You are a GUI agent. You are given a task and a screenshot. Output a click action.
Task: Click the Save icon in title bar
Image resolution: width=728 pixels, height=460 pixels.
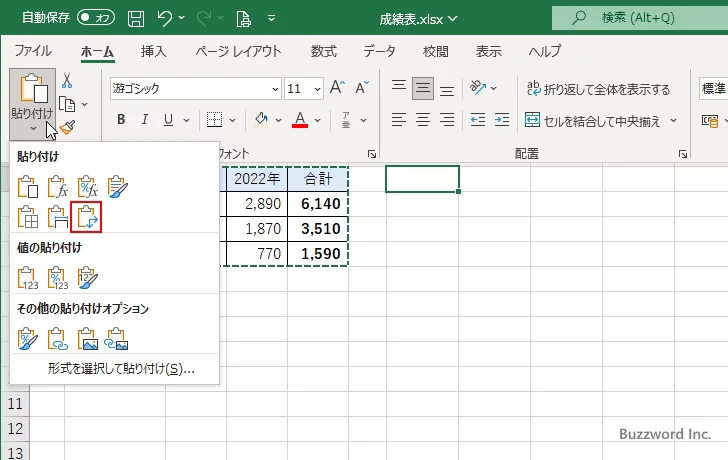tap(136, 19)
